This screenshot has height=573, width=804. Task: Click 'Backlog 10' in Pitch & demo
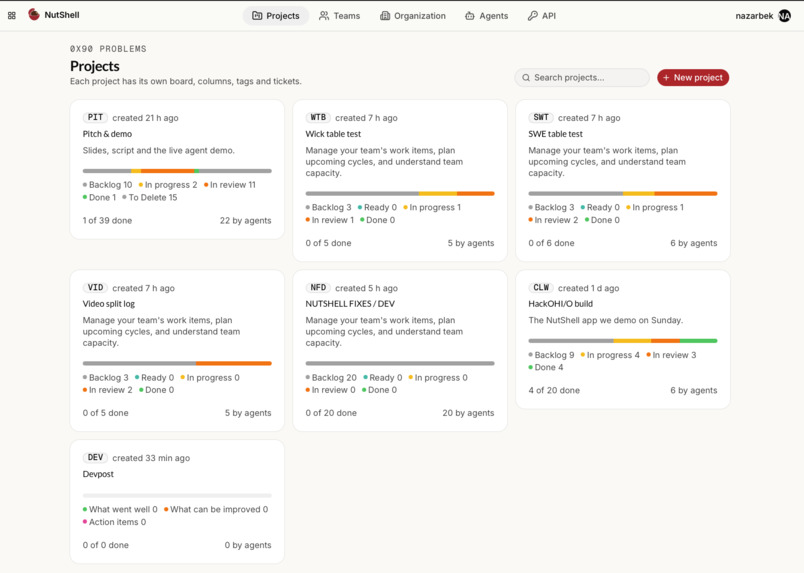coord(107,185)
